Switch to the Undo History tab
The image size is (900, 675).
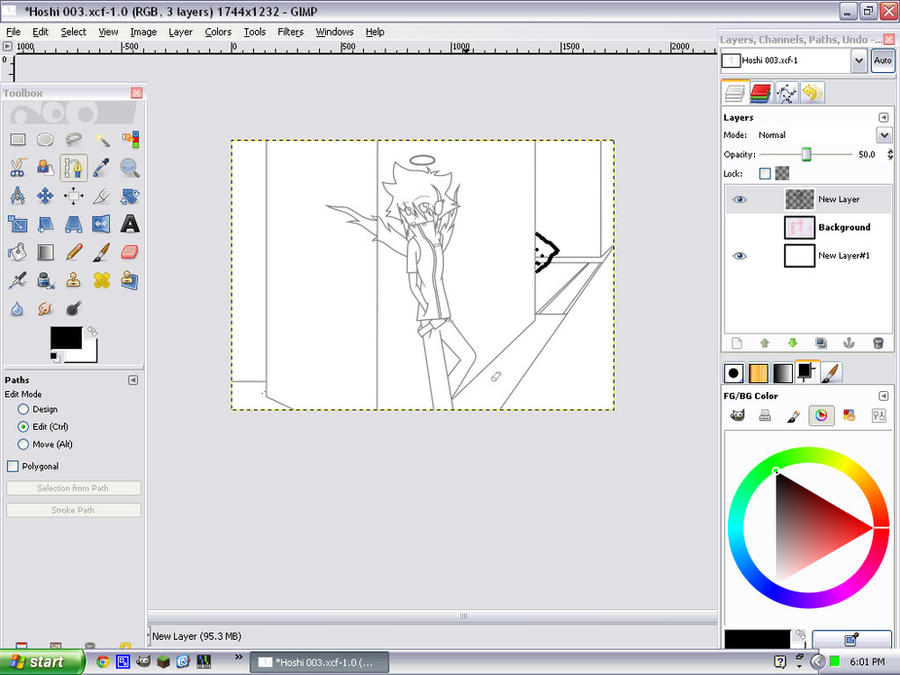coord(812,93)
